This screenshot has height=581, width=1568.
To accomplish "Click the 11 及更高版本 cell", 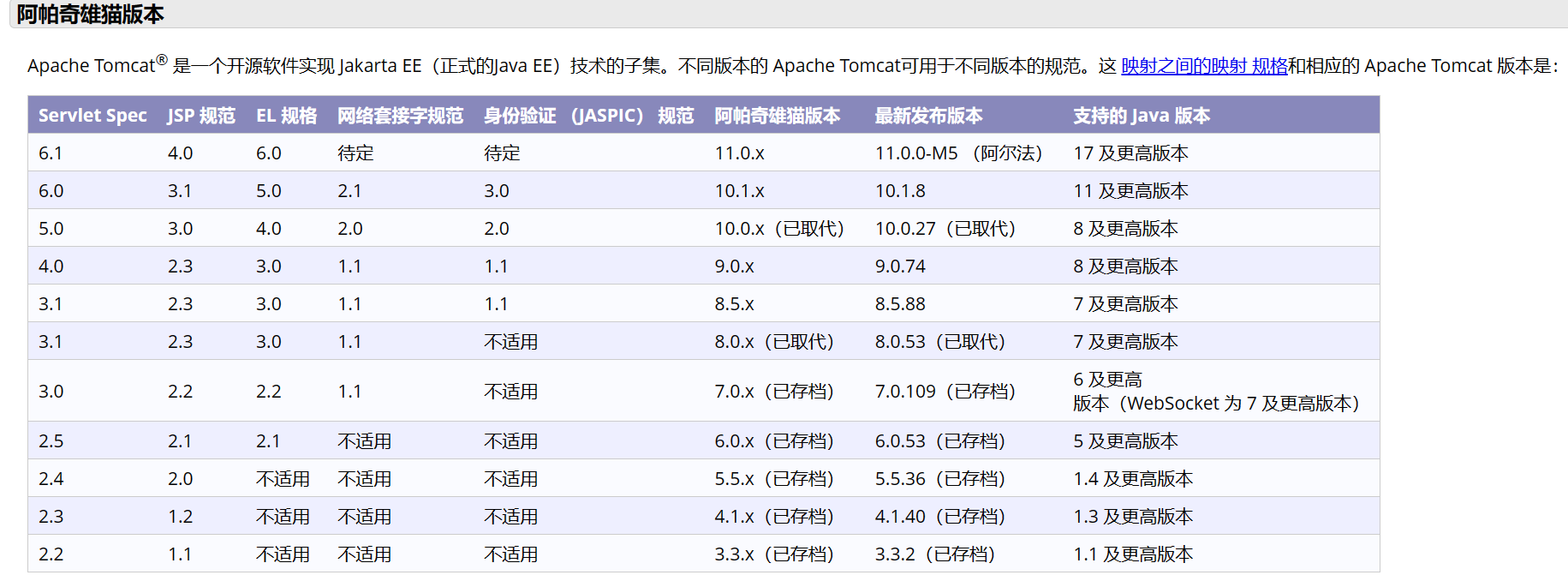I will point(1130,191).
